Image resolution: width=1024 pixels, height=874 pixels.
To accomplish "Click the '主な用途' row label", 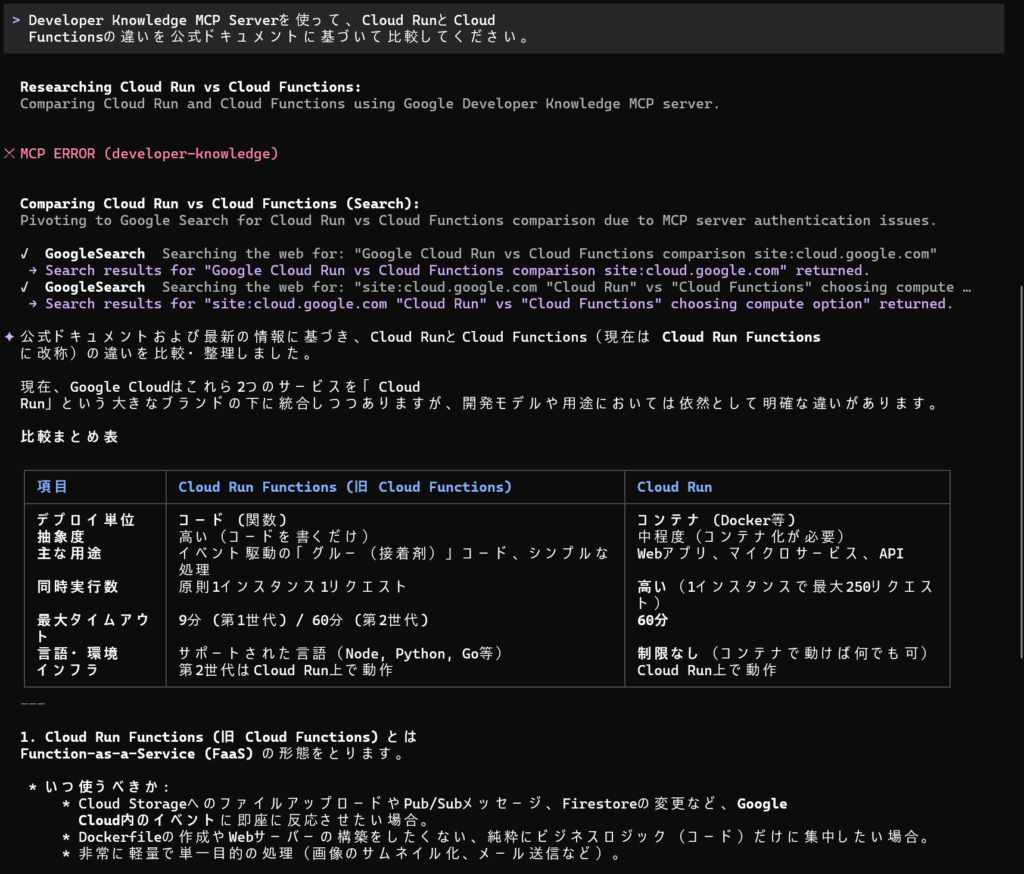I will pyautogui.click(x=69, y=553).
